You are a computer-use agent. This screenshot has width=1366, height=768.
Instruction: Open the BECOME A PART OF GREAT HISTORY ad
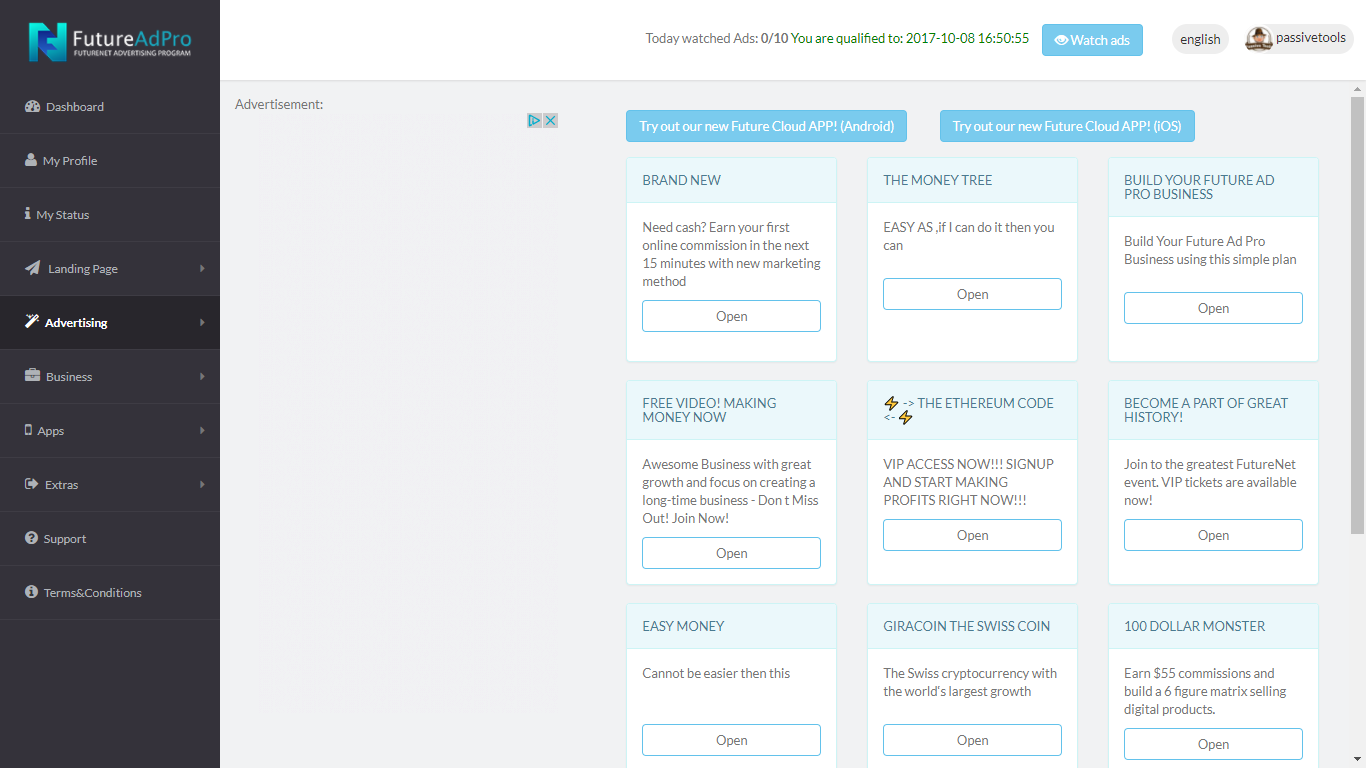[1213, 535]
